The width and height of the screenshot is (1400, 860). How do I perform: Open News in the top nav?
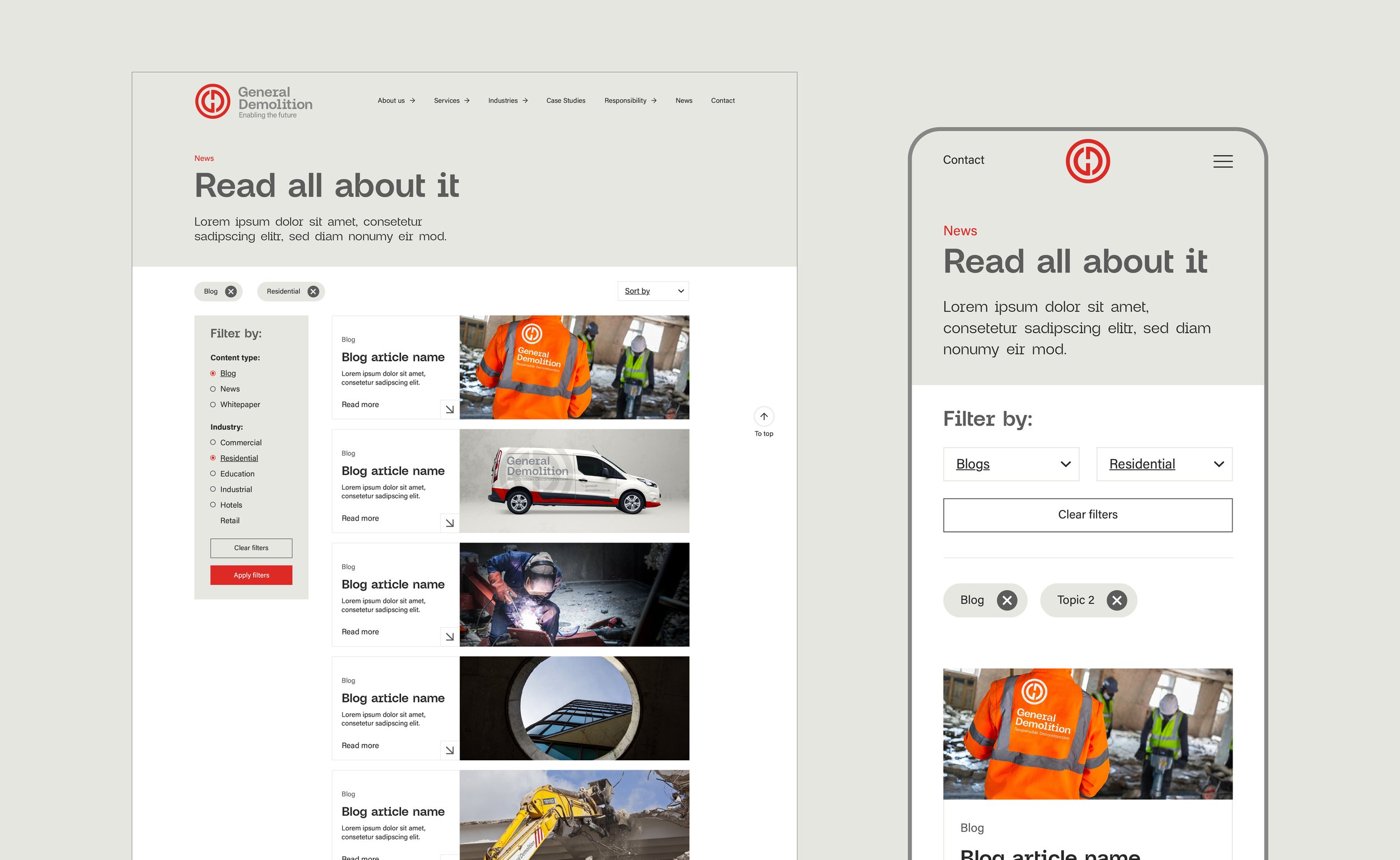[684, 101]
